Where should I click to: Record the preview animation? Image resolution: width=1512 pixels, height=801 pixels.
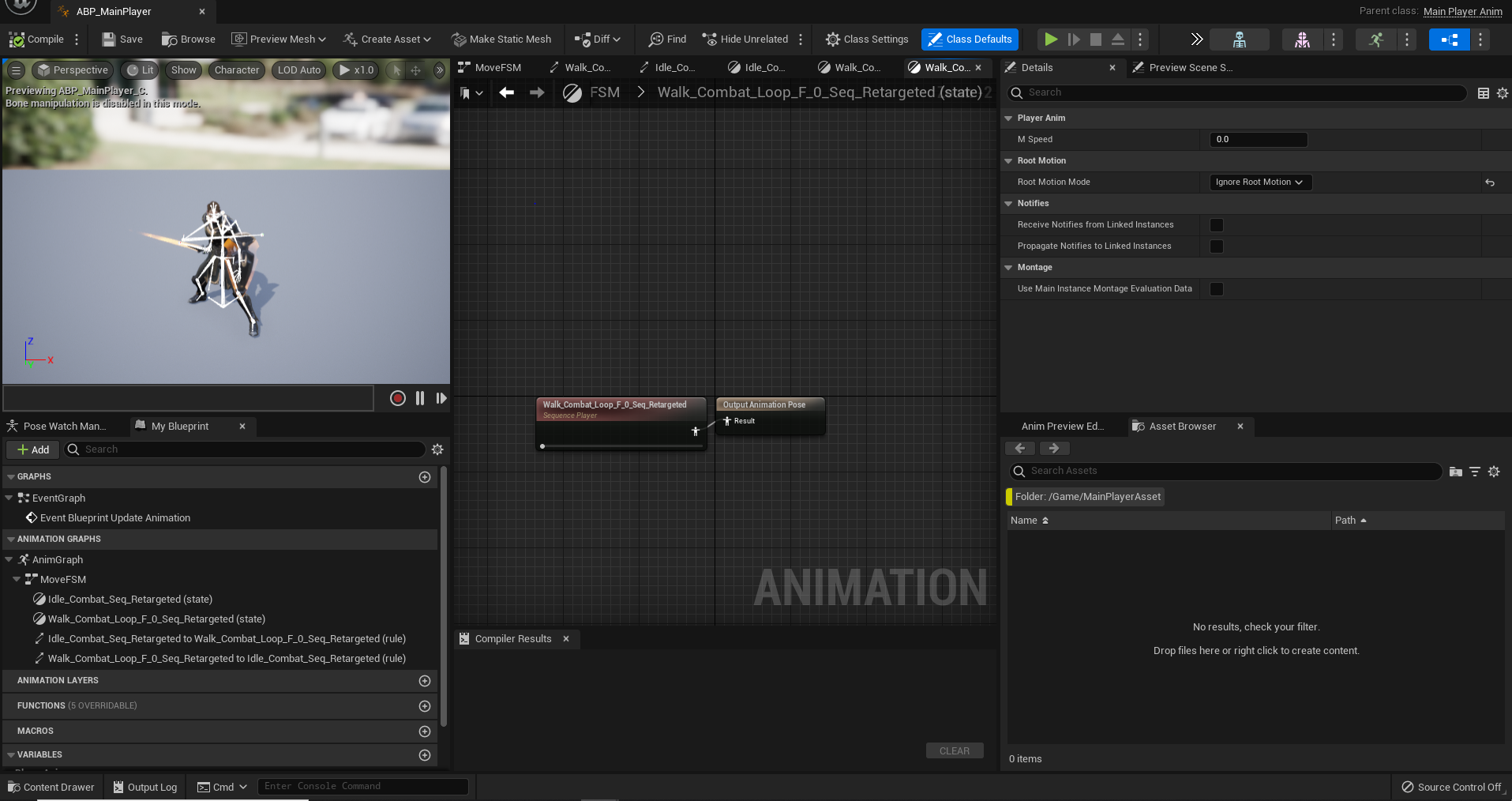(x=398, y=398)
